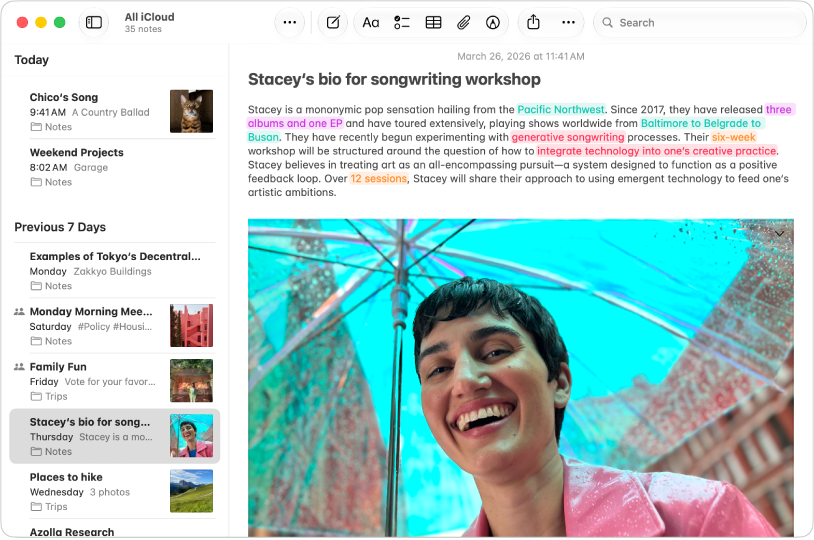Insert a checklist using the toolbar
This screenshot has width=814, height=540.
click(x=402, y=22)
